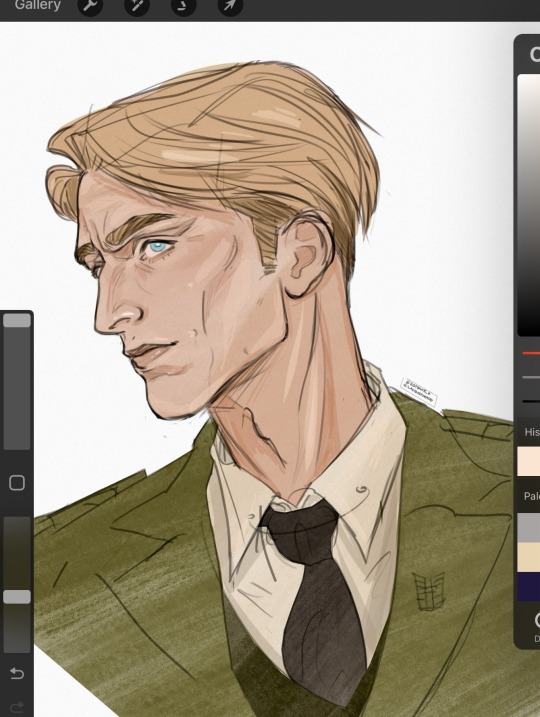Open the Actions wrench menu
Viewport: 540px width, 717px height.
point(90,5)
